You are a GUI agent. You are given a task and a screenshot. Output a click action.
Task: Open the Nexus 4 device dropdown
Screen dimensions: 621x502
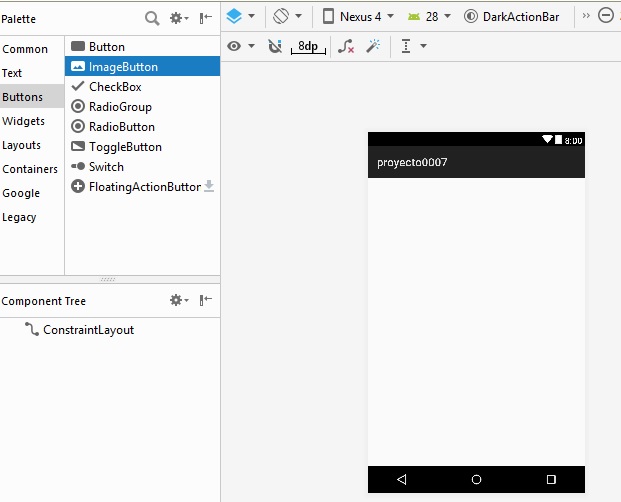pyautogui.click(x=357, y=17)
